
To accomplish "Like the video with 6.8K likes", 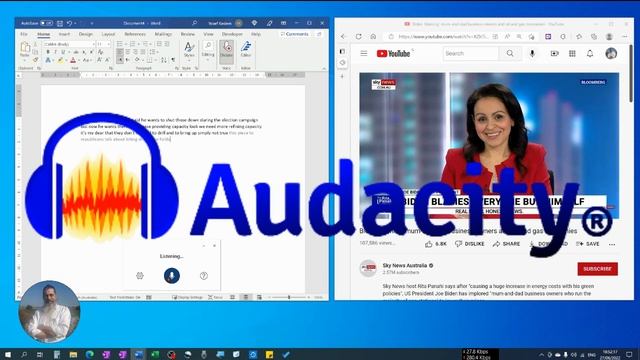I will point(436,244).
